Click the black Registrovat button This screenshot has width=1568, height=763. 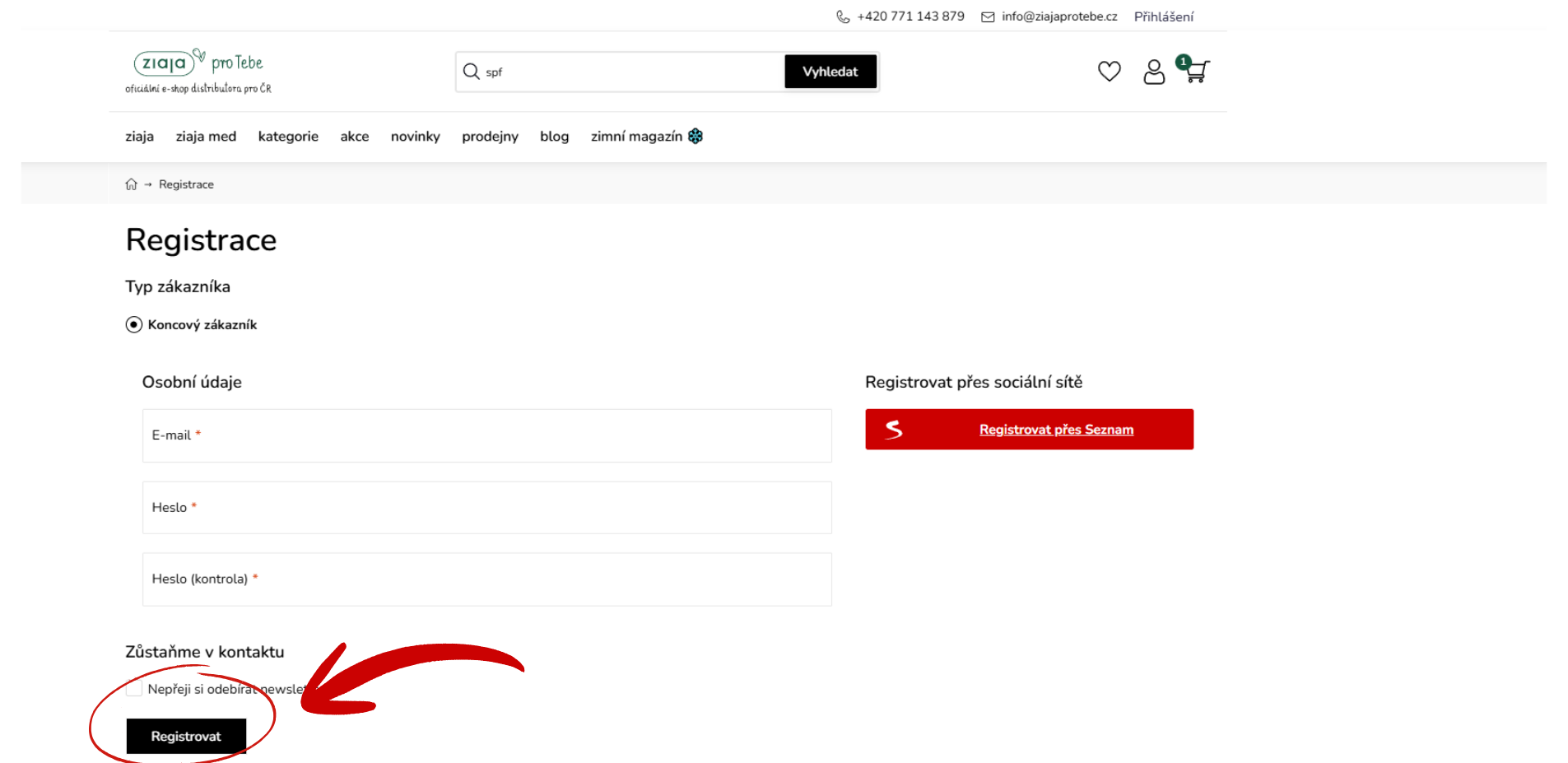click(x=186, y=736)
